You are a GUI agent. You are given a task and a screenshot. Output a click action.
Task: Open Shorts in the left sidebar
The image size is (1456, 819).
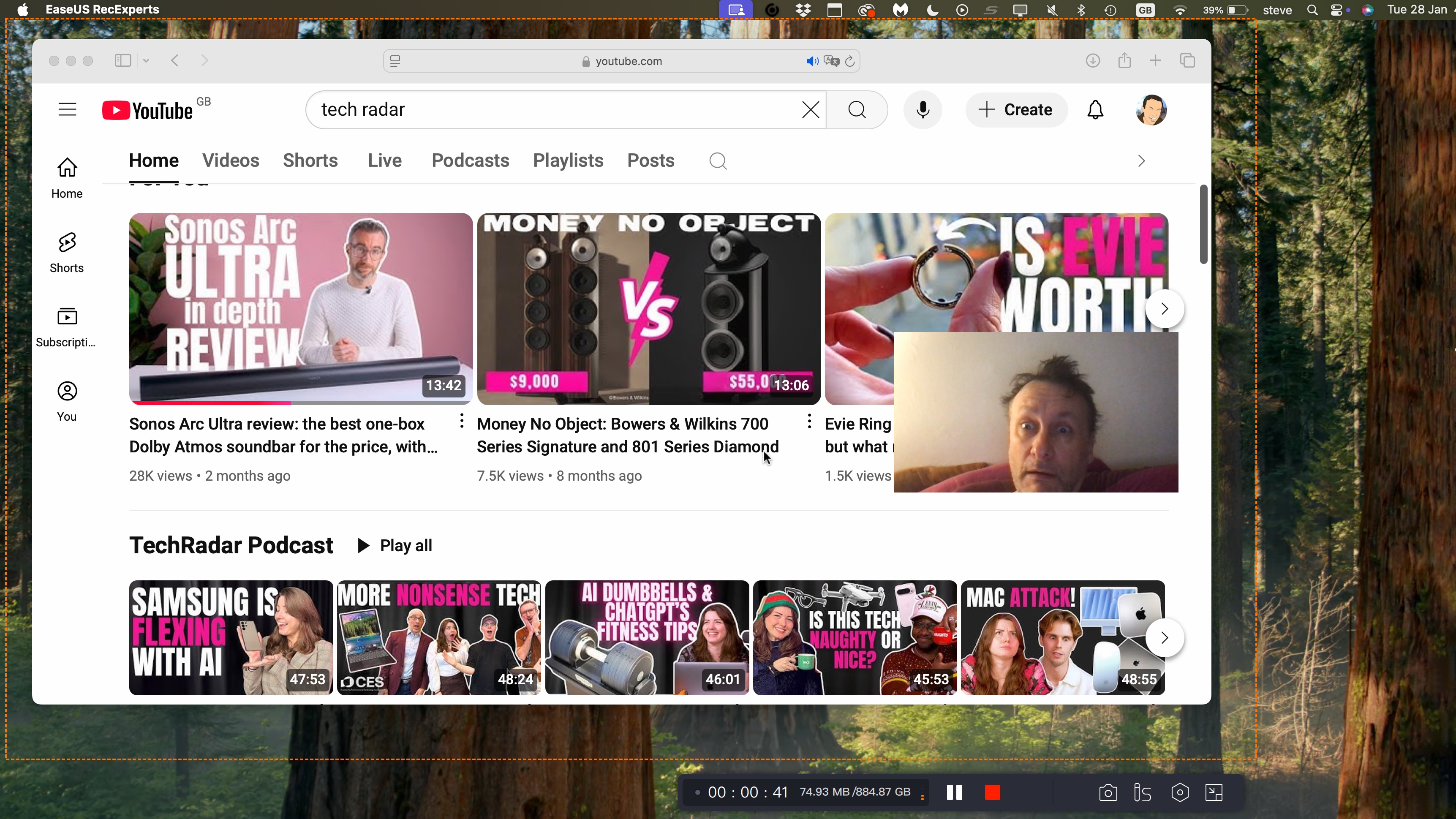coord(67,253)
